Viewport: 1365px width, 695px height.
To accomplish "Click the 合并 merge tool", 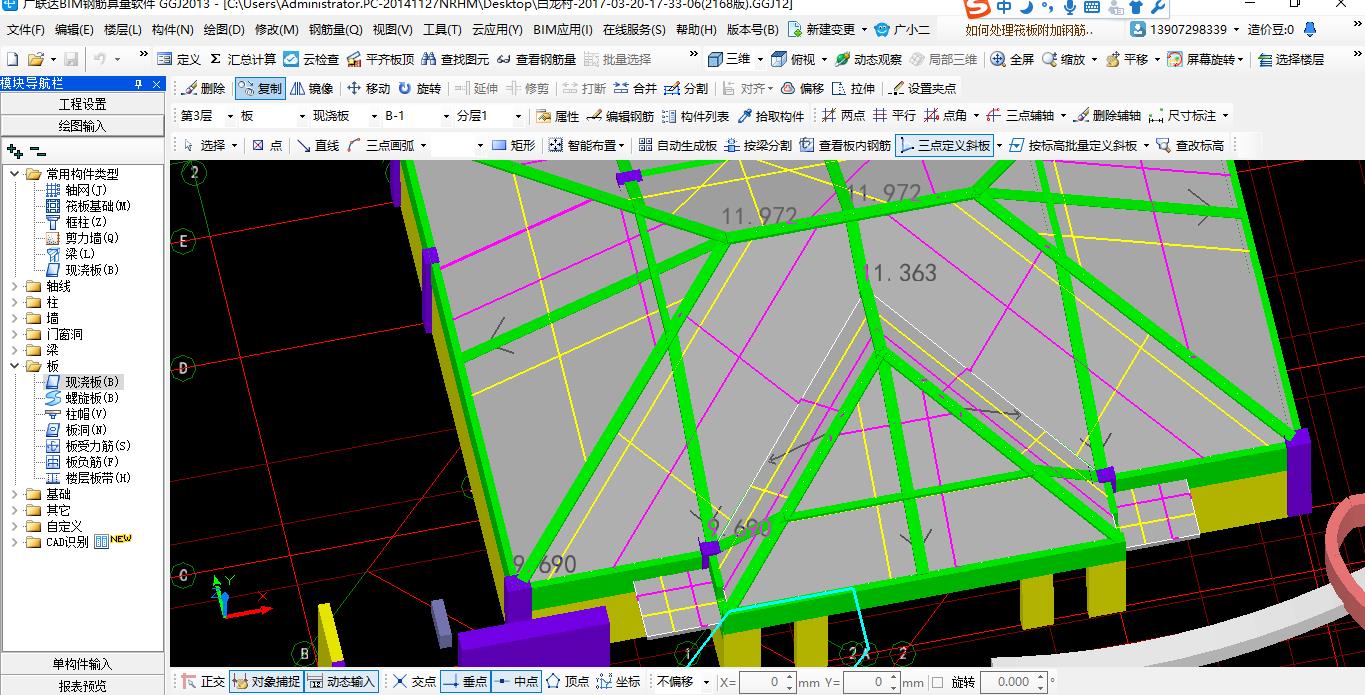I will (635, 88).
